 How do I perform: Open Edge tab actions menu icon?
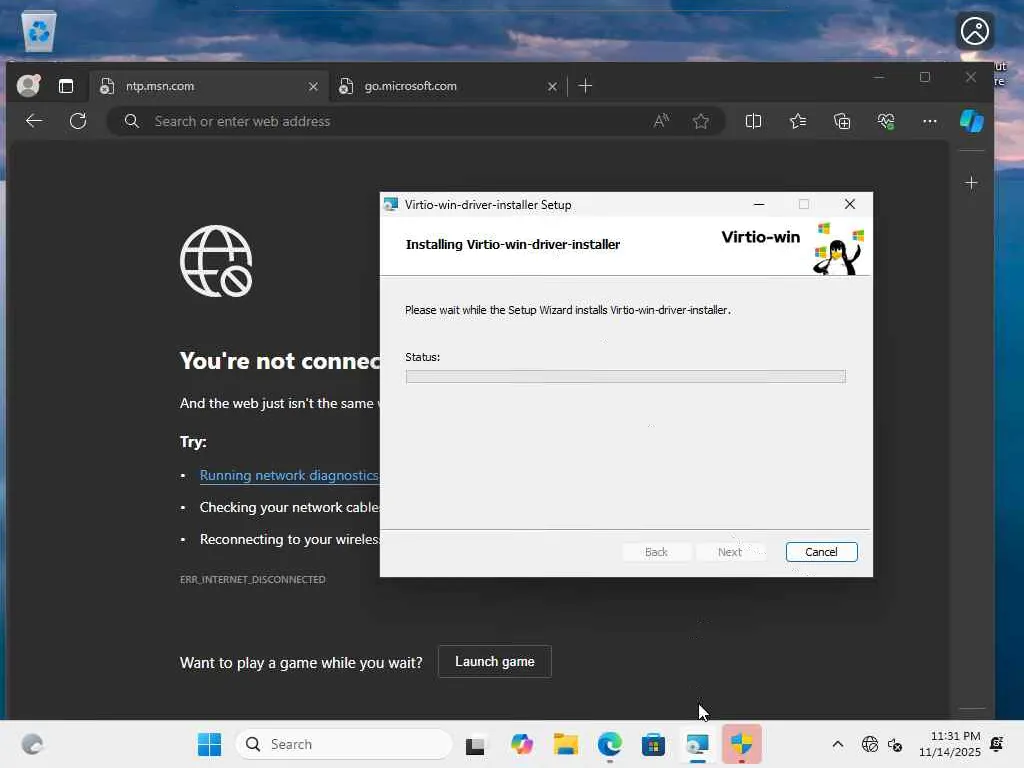click(x=66, y=86)
